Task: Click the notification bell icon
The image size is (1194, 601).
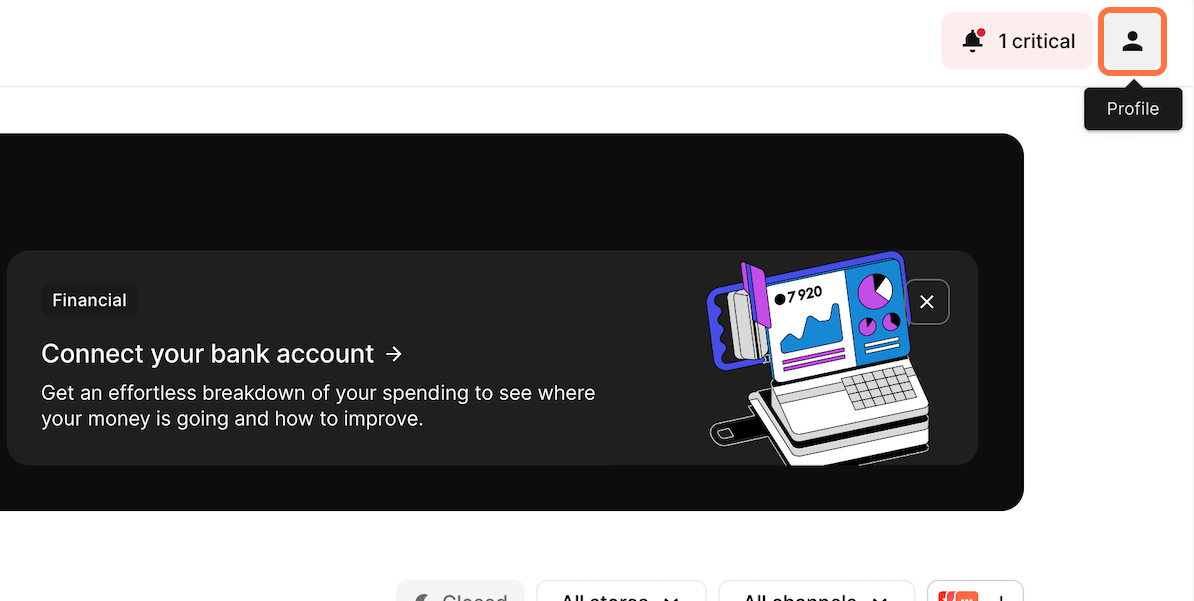Action: point(972,41)
